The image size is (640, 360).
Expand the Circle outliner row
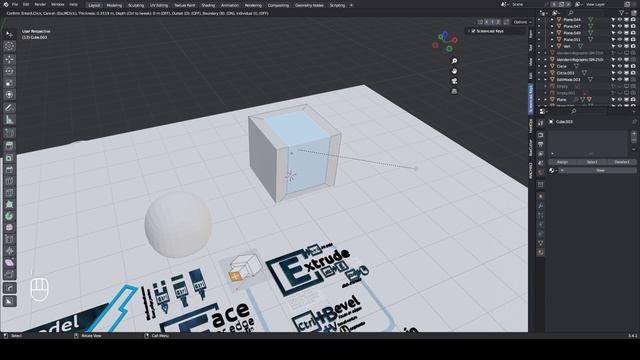click(x=546, y=66)
